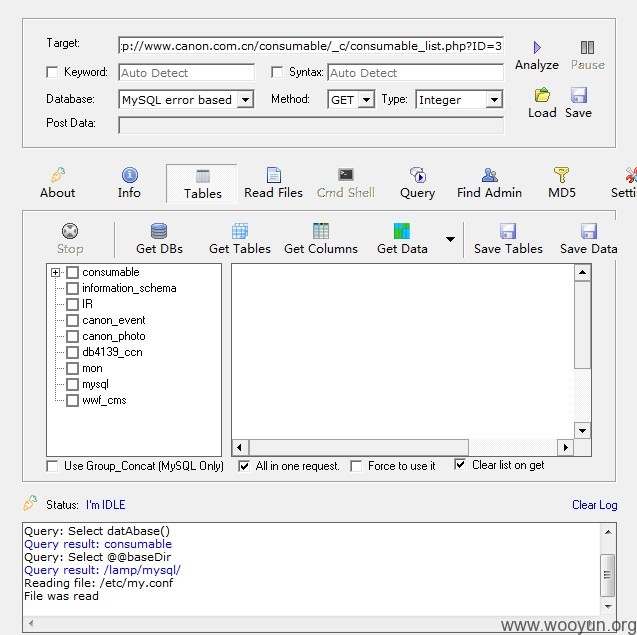Check the canon_photo database checkbox

(72, 336)
